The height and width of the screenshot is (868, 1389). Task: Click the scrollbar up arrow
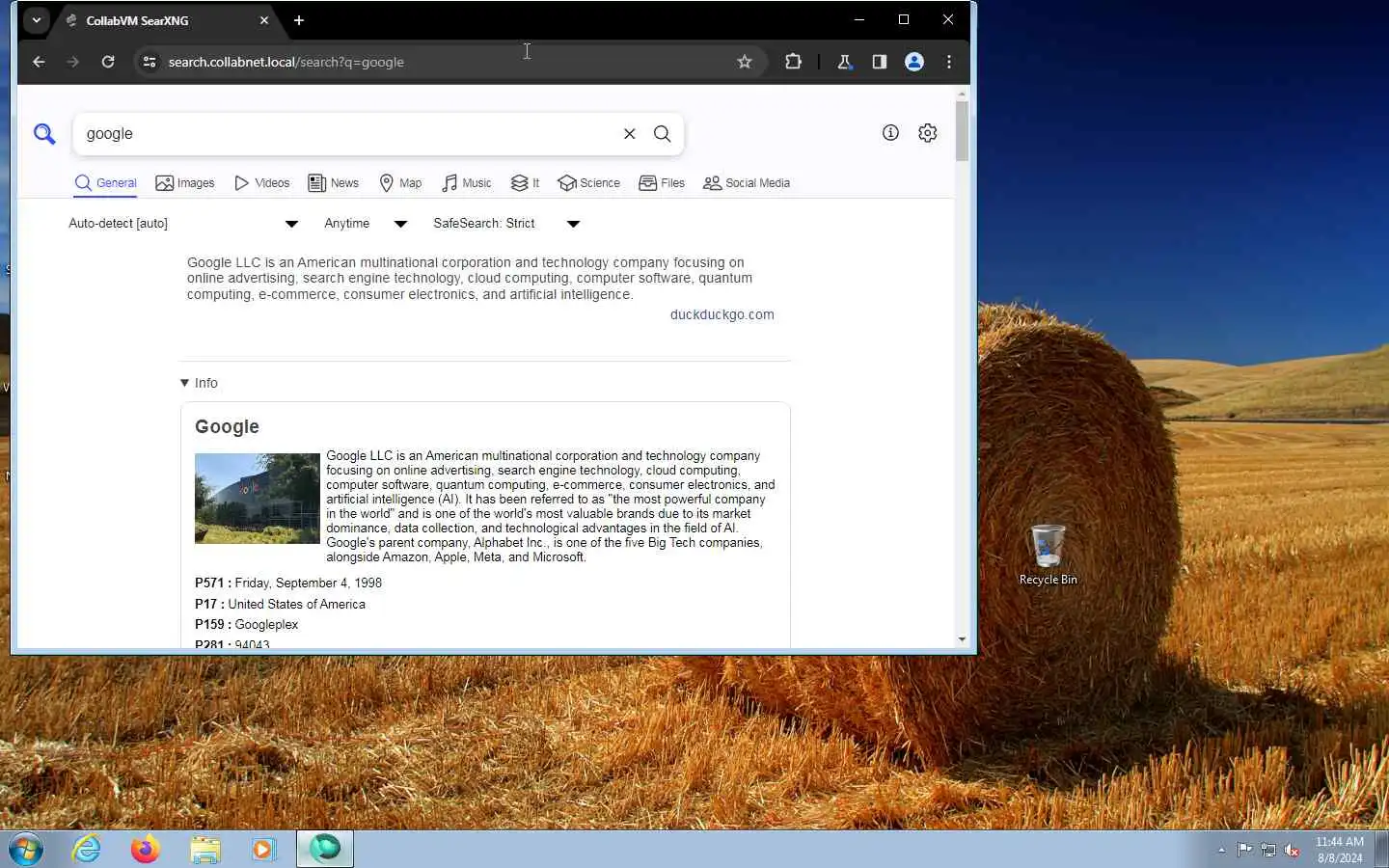click(962, 94)
